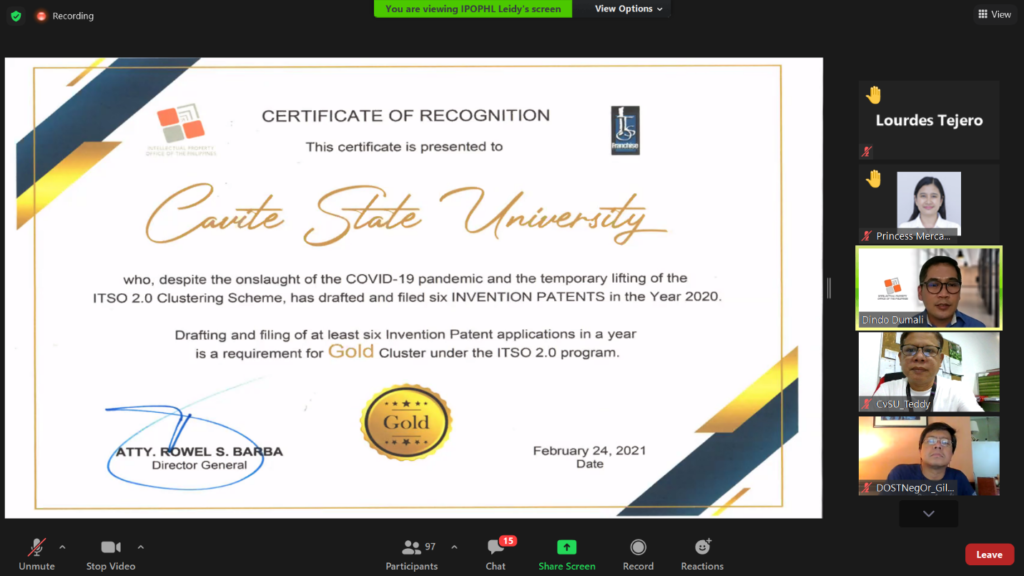Click the View layout button
This screenshot has height=576, width=1024.
(995, 14)
